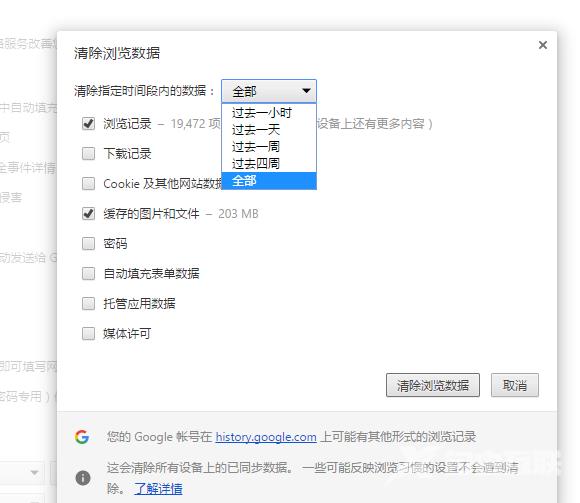This screenshot has width=580, height=503.
Task: Click the 清除浏览数据 button
Action: point(433,385)
